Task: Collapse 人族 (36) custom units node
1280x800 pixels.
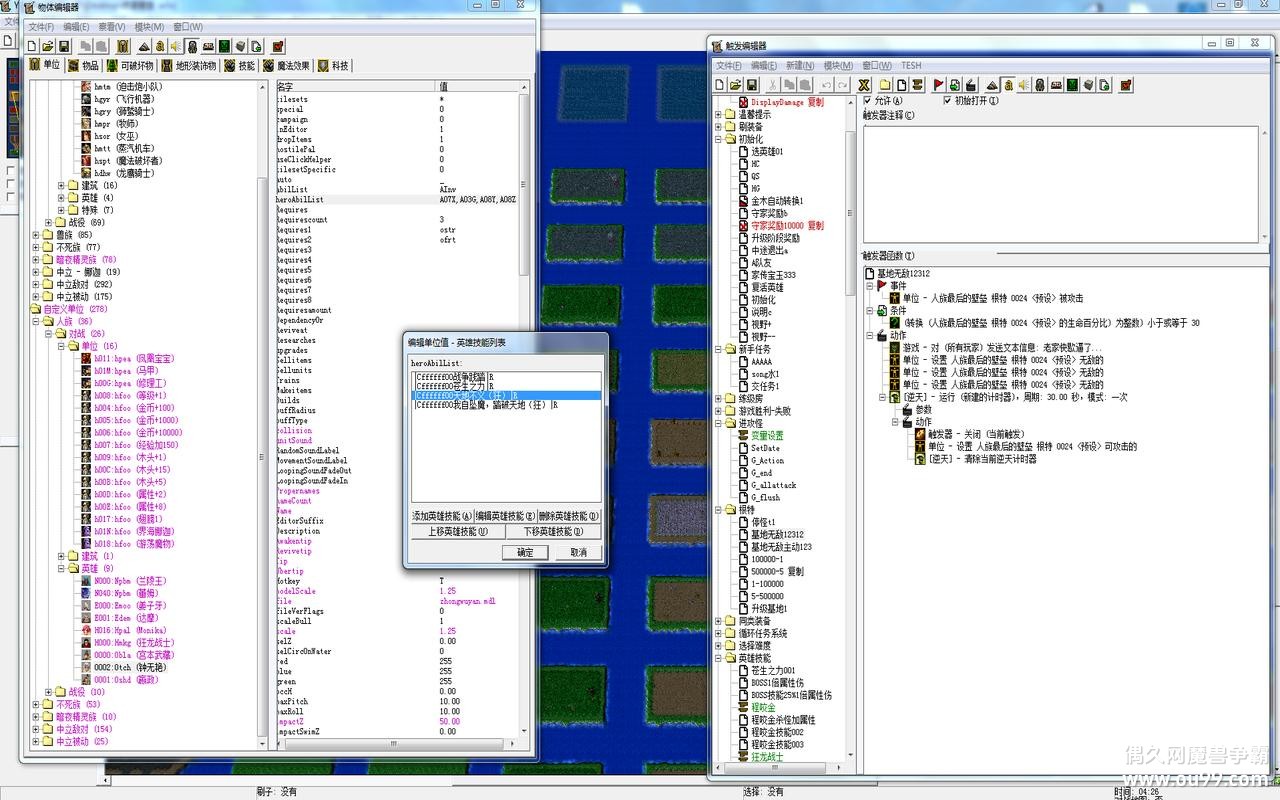Action: point(36,322)
